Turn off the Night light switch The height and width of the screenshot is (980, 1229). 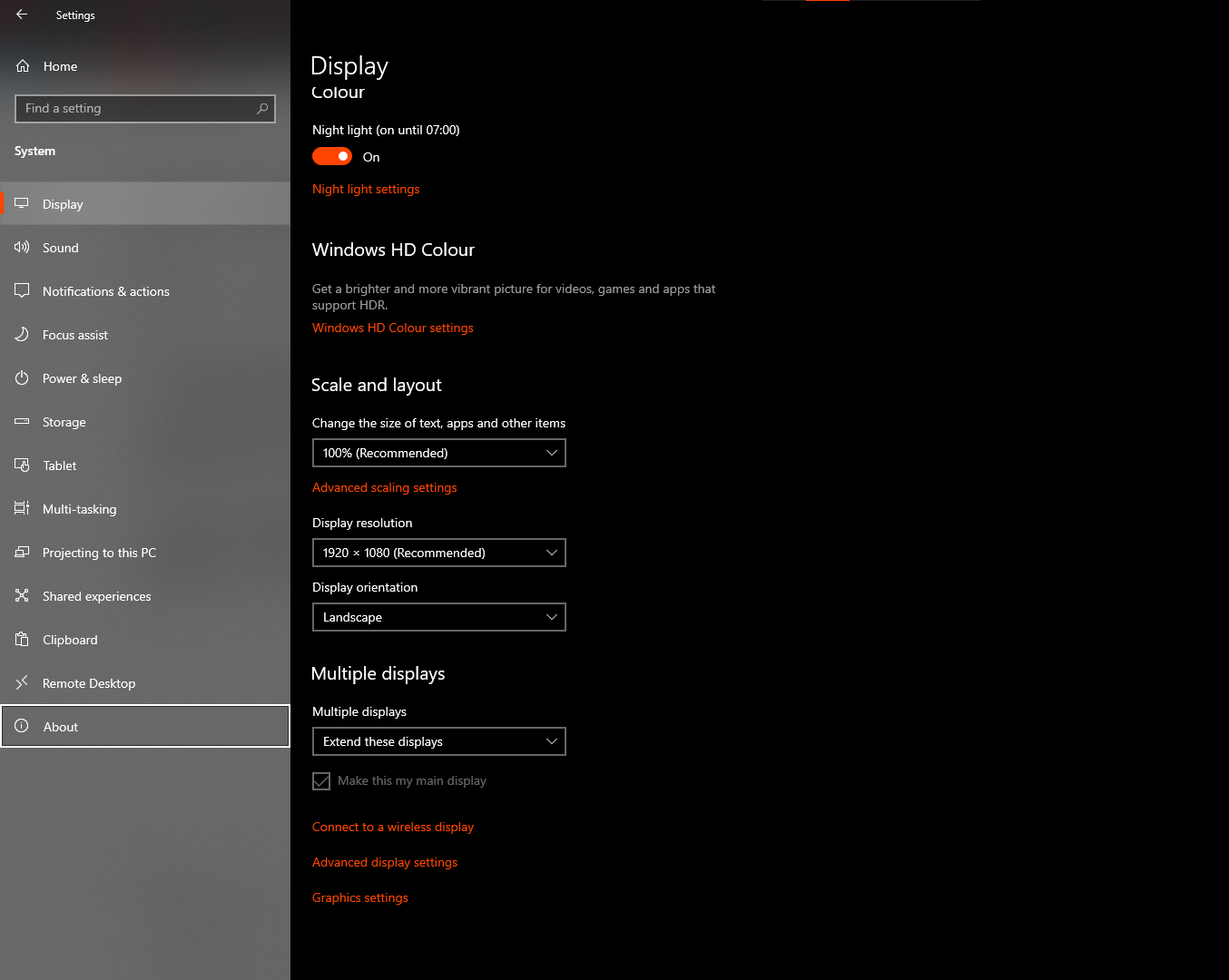tap(332, 156)
